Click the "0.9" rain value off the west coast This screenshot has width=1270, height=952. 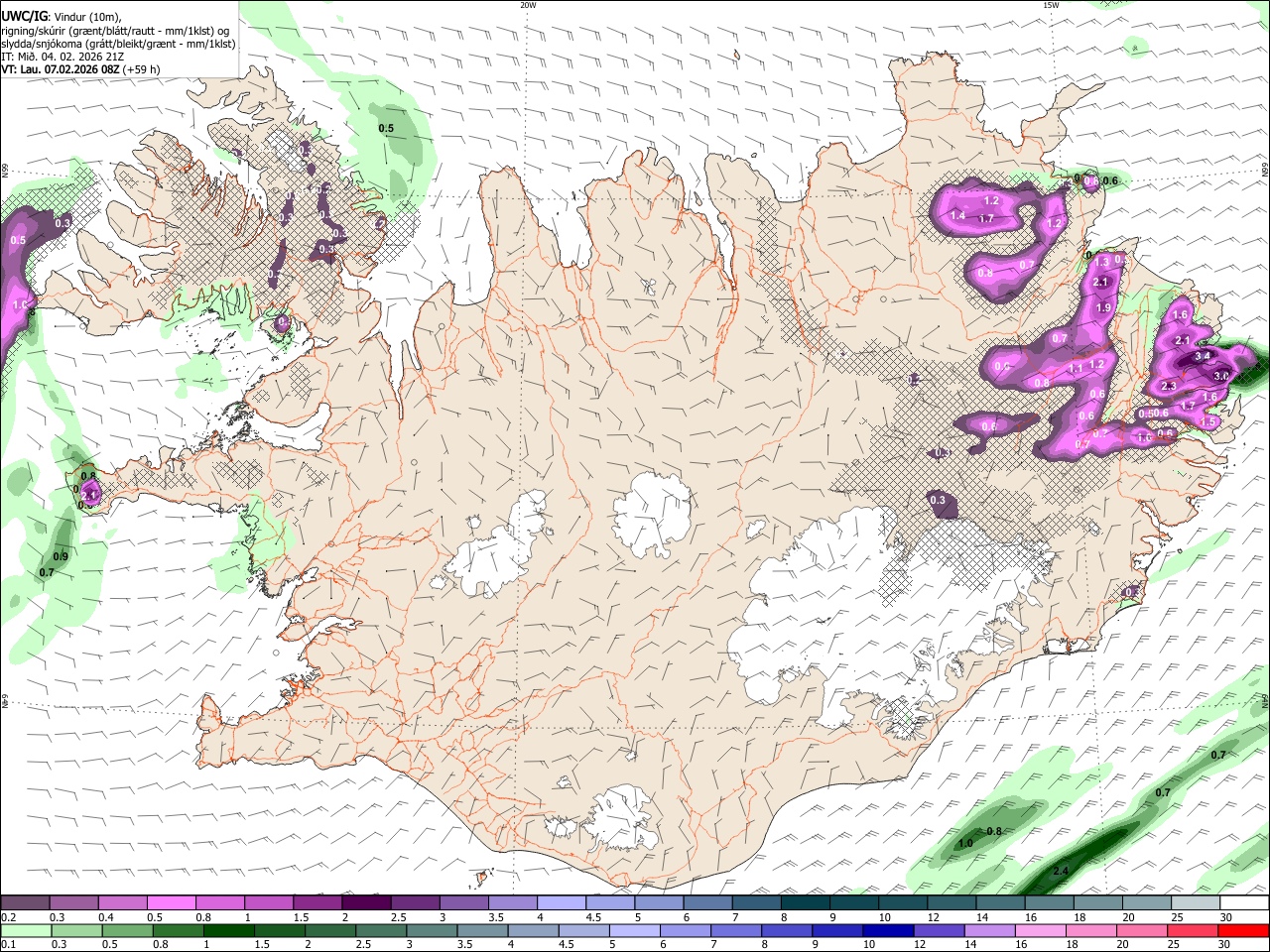coord(61,556)
